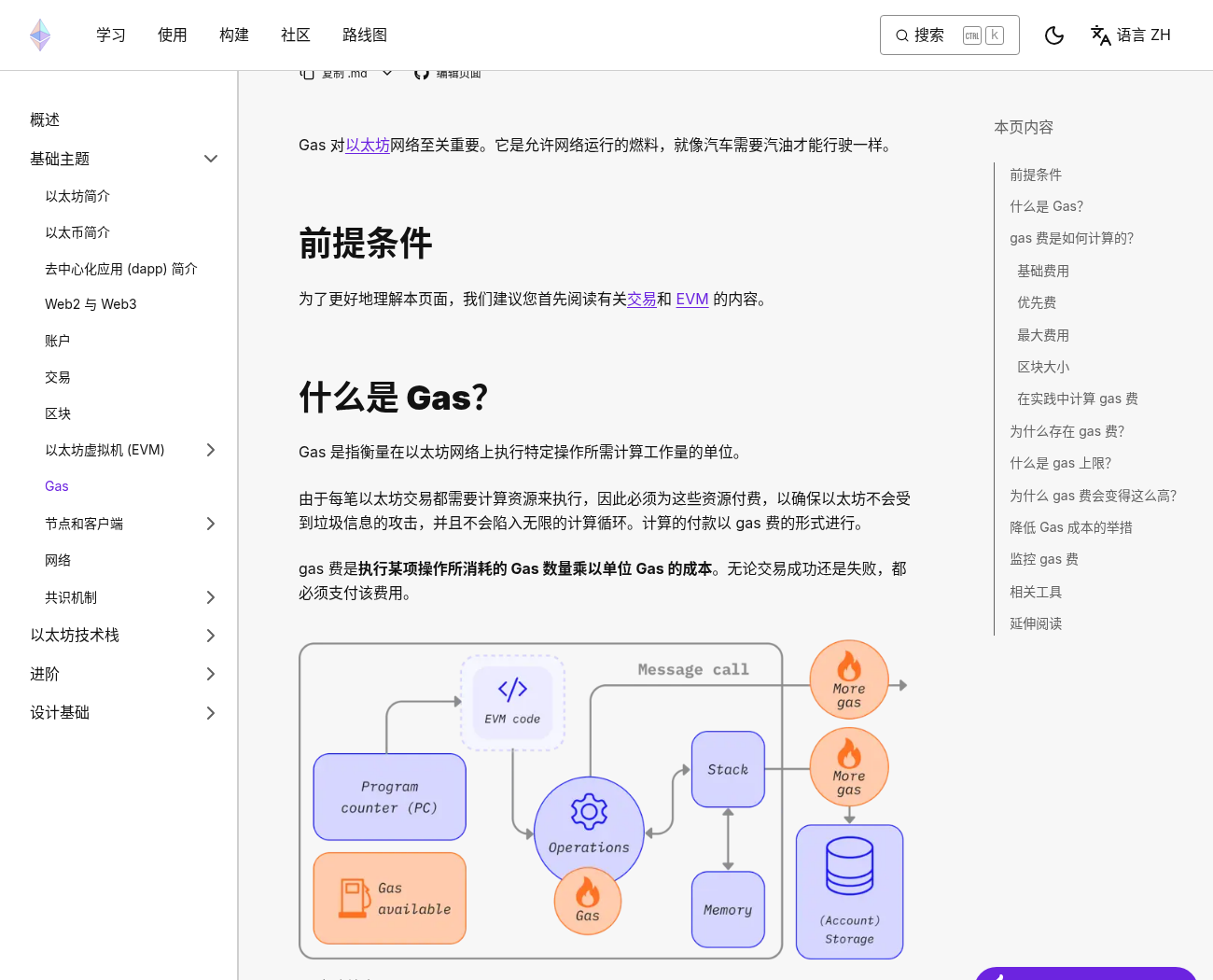Image resolution: width=1213 pixels, height=980 pixels.
Task: Open 区块 in the sidebar
Action: (x=58, y=413)
